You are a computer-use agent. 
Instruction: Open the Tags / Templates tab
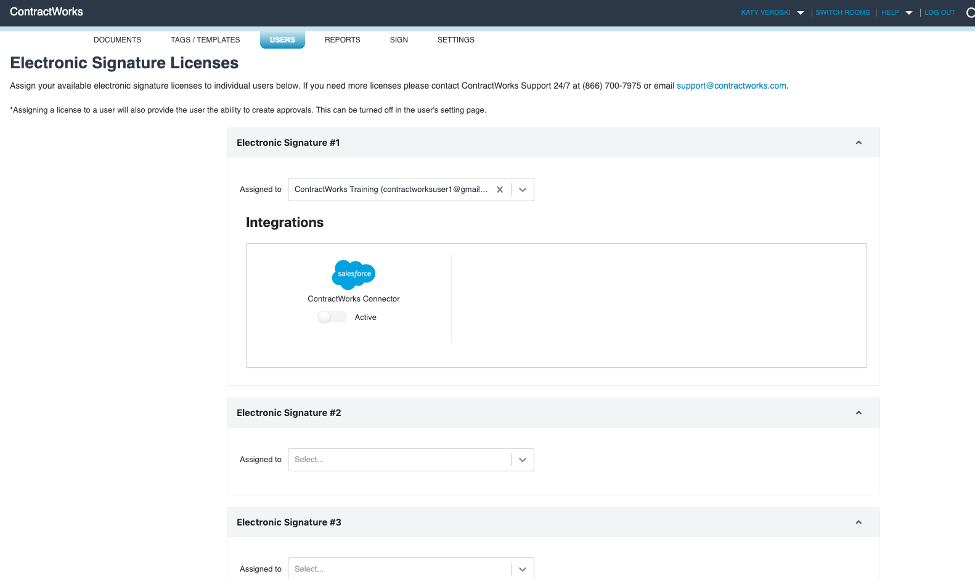pos(206,40)
